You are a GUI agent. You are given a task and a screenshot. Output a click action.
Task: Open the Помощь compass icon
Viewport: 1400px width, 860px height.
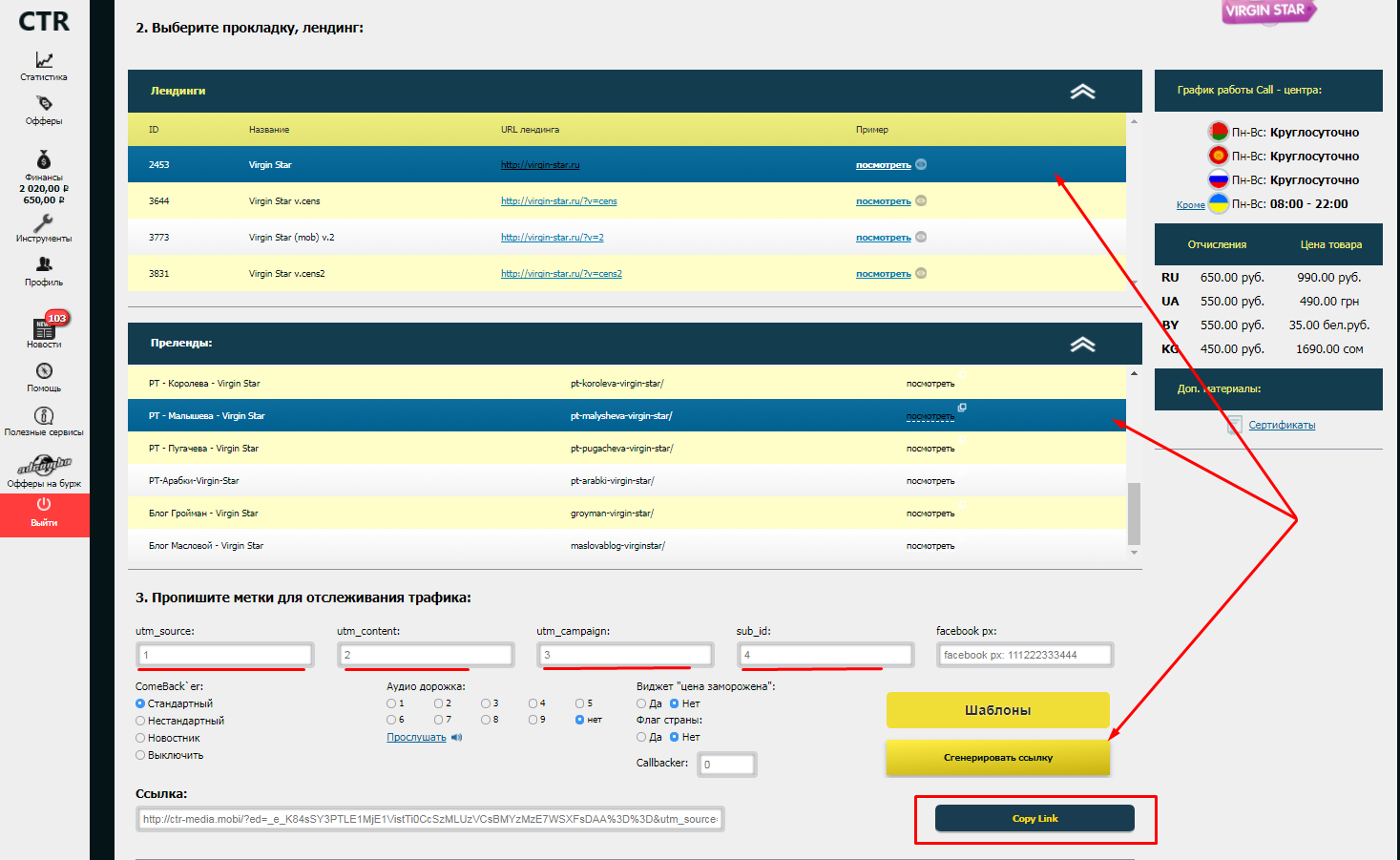click(x=44, y=371)
